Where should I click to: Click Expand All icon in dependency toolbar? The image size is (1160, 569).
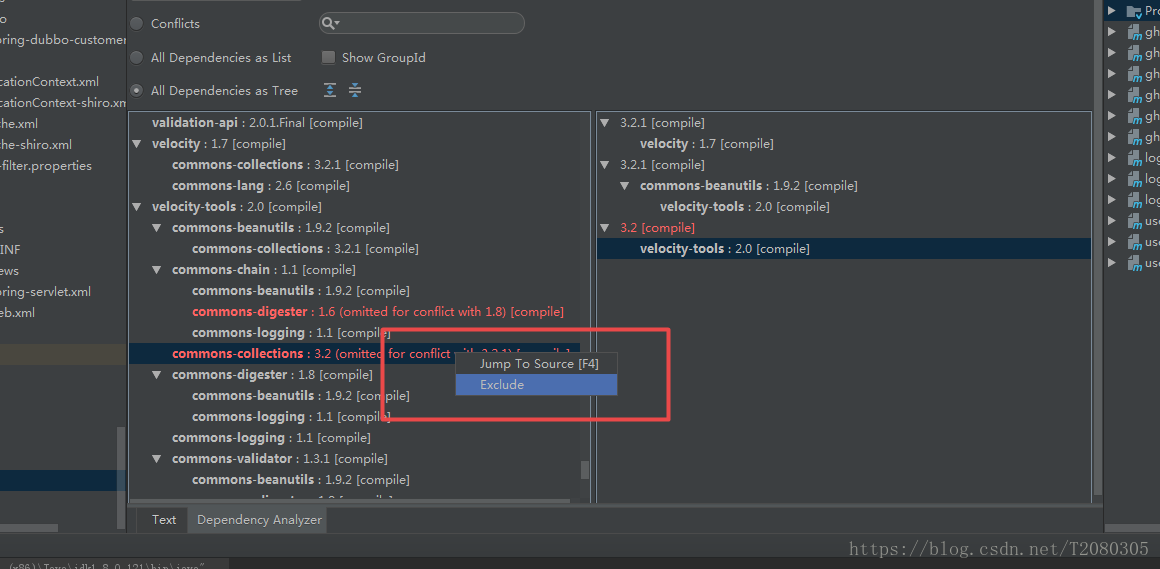coord(330,90)
